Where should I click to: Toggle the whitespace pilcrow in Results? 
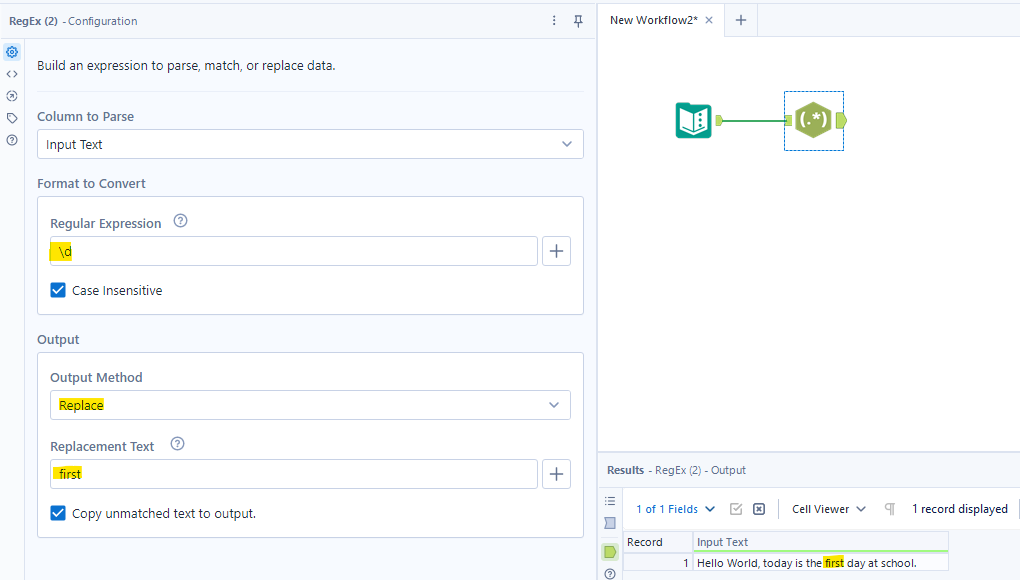tap(889, 509)
